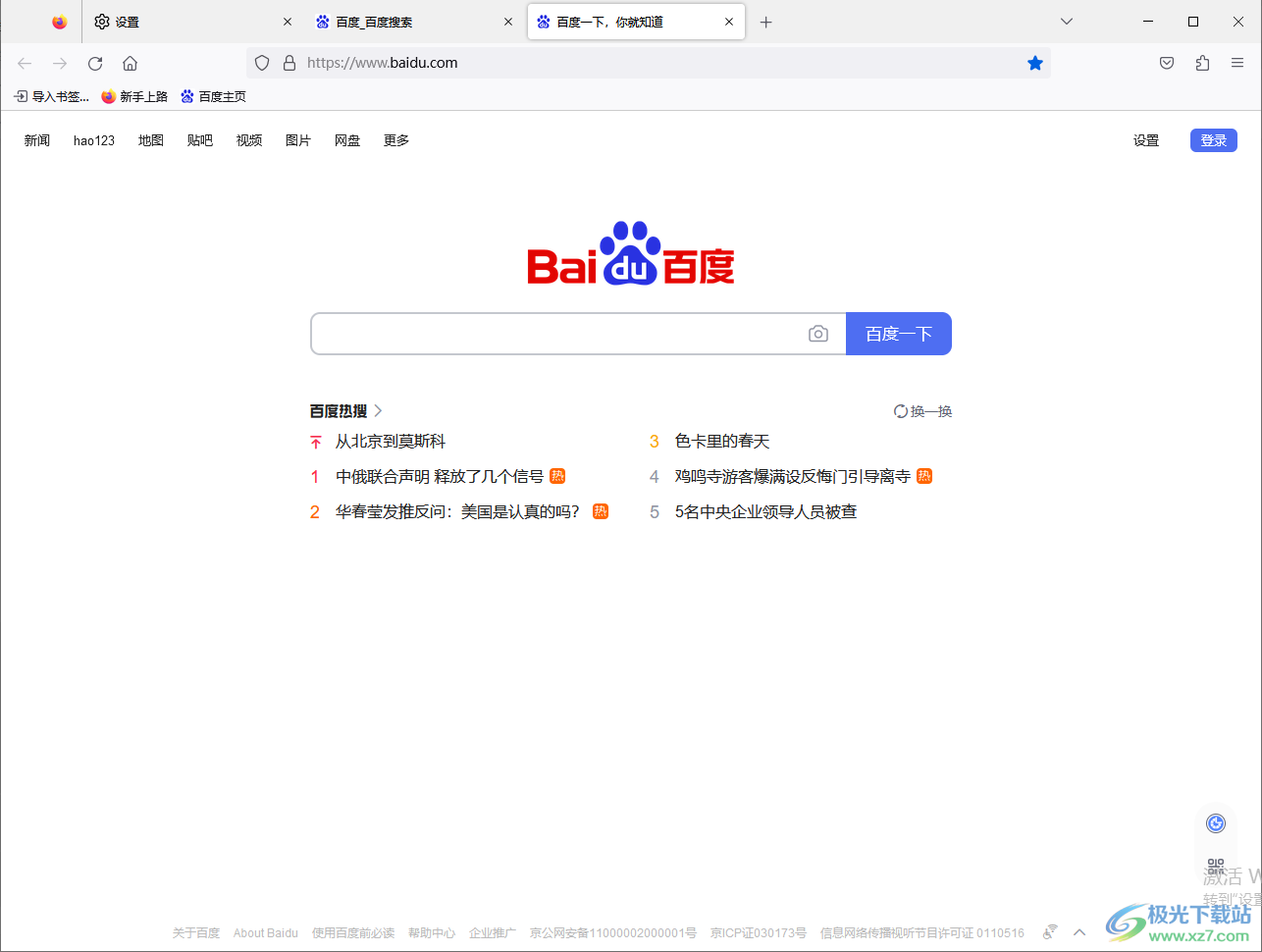
Task: Click the camera image search icon
Action: click(x=818, y=334)
